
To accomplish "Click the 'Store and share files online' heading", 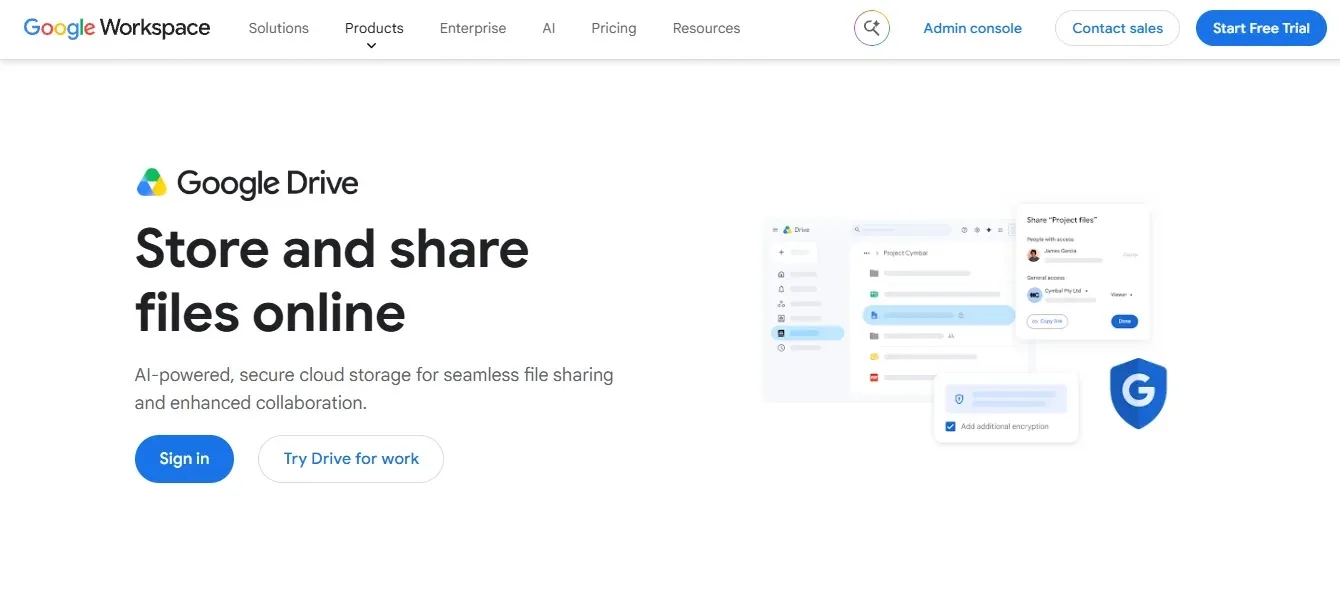I will tap(332, 280).
